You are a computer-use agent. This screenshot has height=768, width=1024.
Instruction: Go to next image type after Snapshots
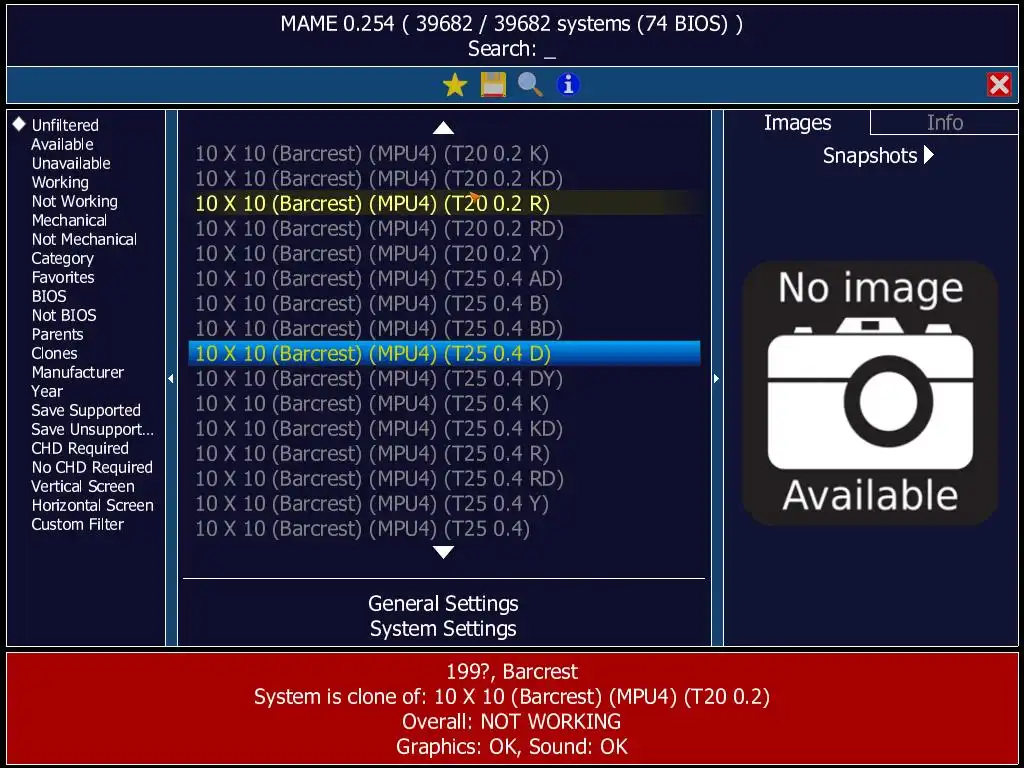click(929, 155)
